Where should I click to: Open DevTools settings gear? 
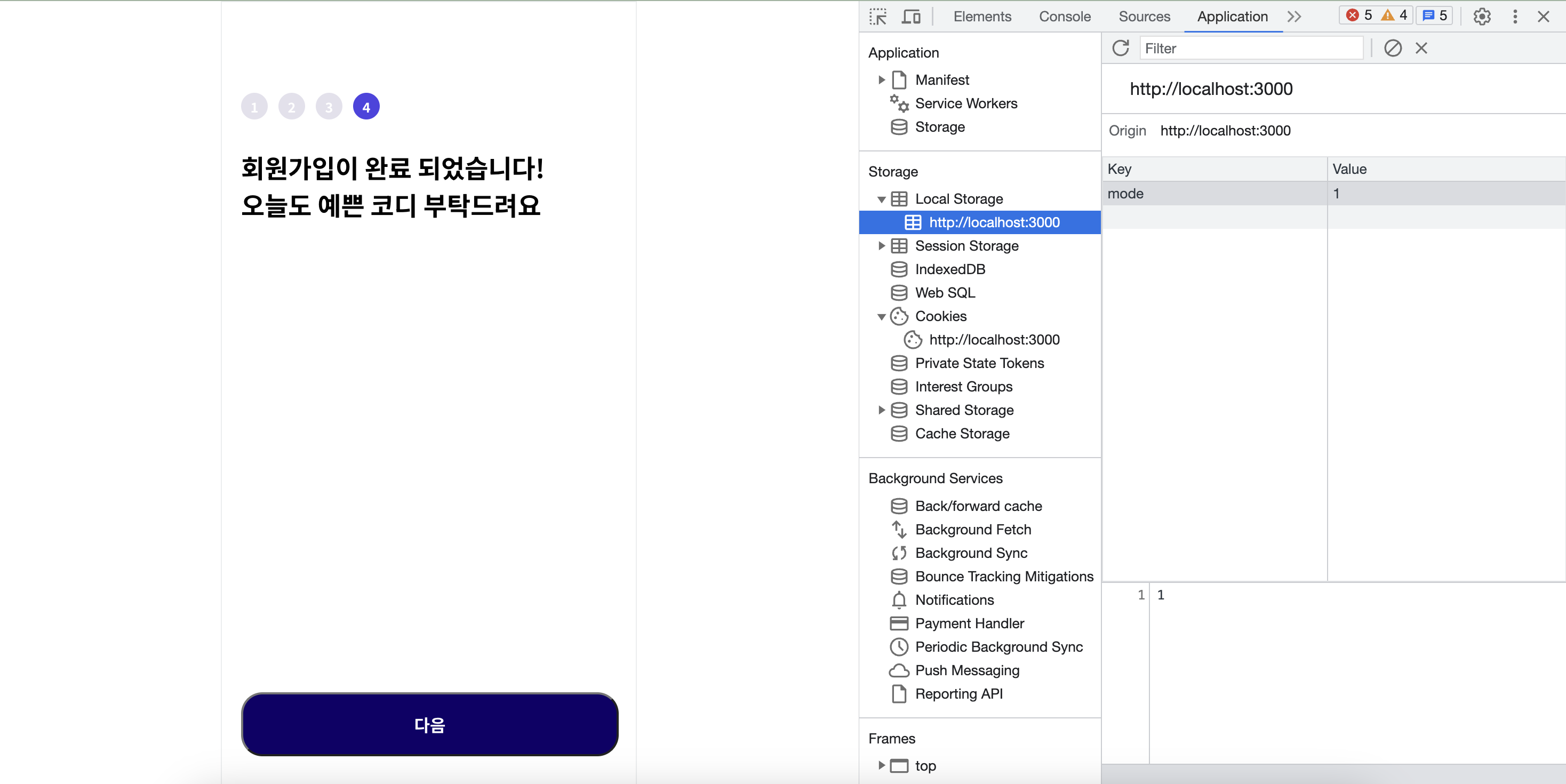(x=1482, y=17)
